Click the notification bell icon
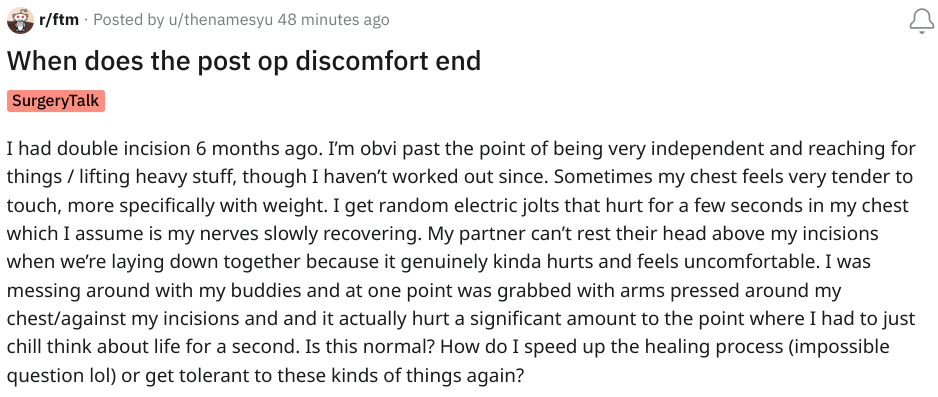 (921, 22)
